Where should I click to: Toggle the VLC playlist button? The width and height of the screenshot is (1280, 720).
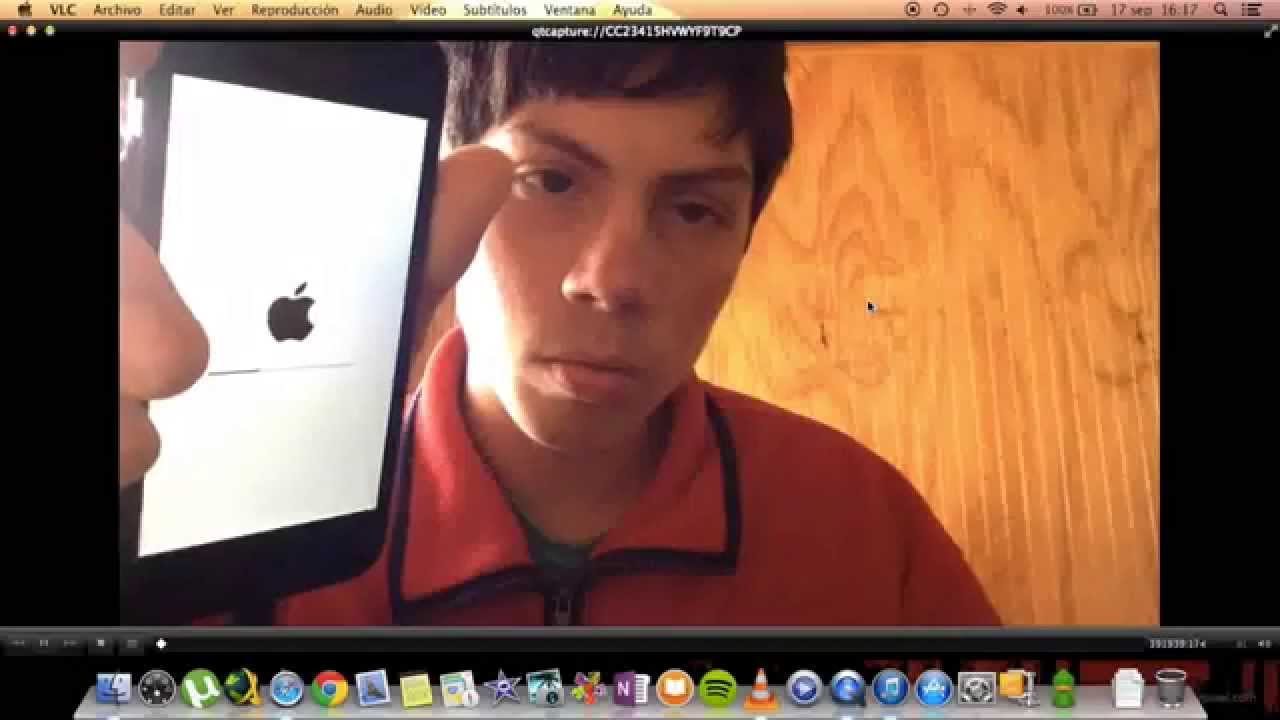(131, 644)
